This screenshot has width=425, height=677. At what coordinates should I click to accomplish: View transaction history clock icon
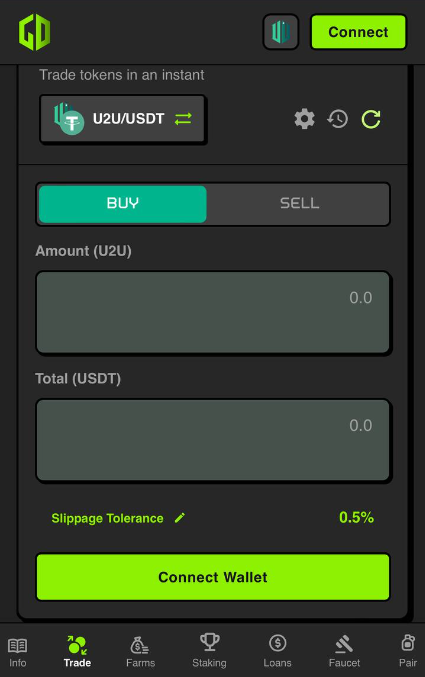click(337, 119)
